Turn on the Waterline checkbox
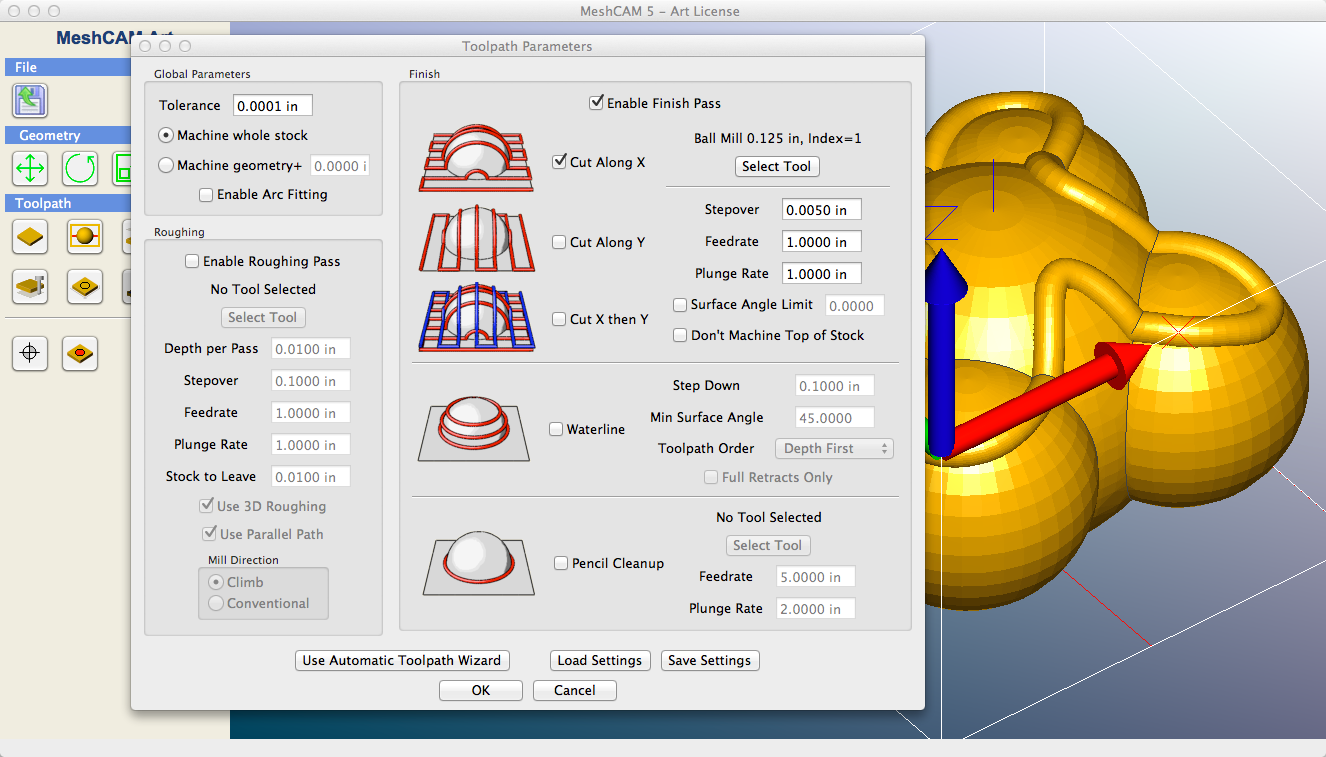1326x757 pixels. coord(557,429)
